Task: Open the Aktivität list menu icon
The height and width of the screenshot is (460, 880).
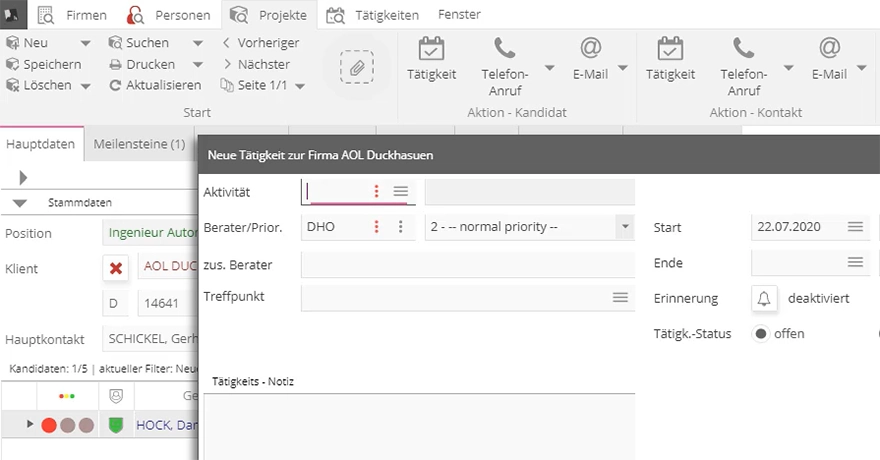Action: point(401,192)
